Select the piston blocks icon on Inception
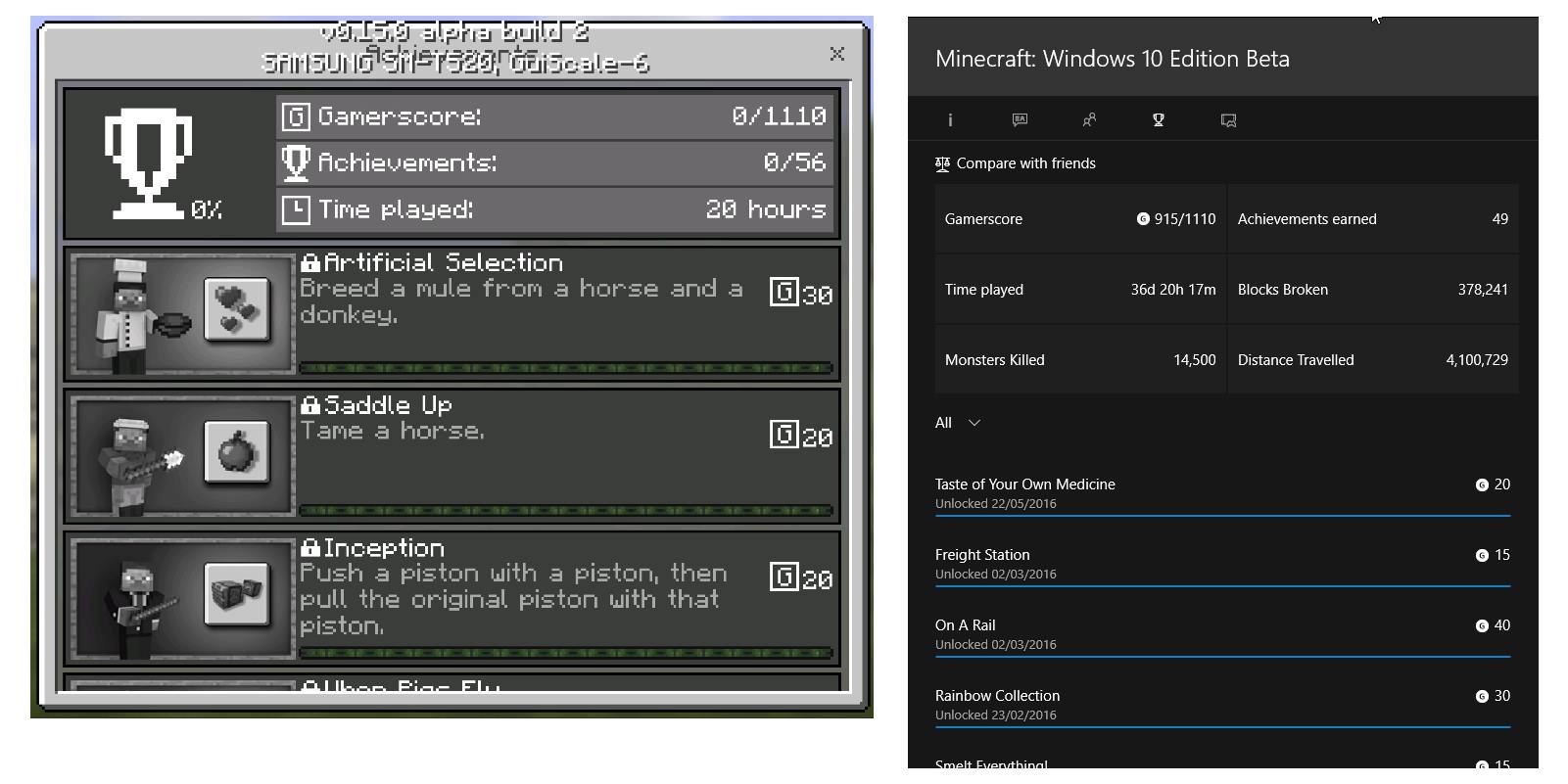The image size is (1568, 784). point(237,594)
